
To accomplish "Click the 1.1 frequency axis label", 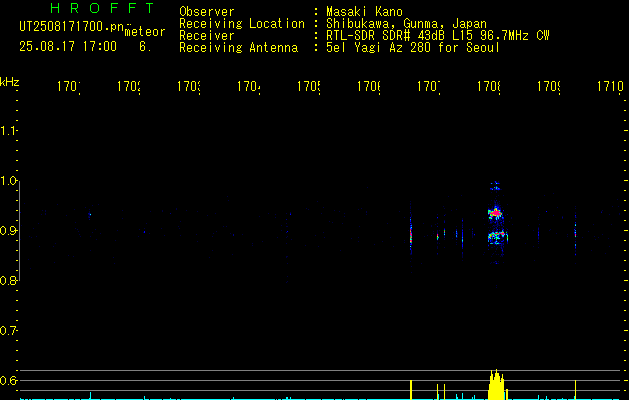I will [x=8, y=130].
